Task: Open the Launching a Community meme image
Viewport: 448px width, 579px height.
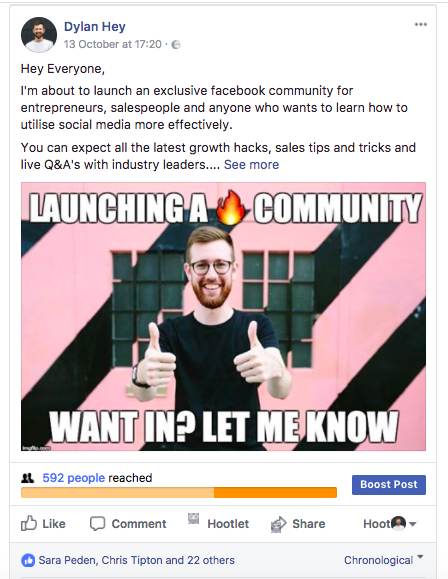Action: pos(223,316)
